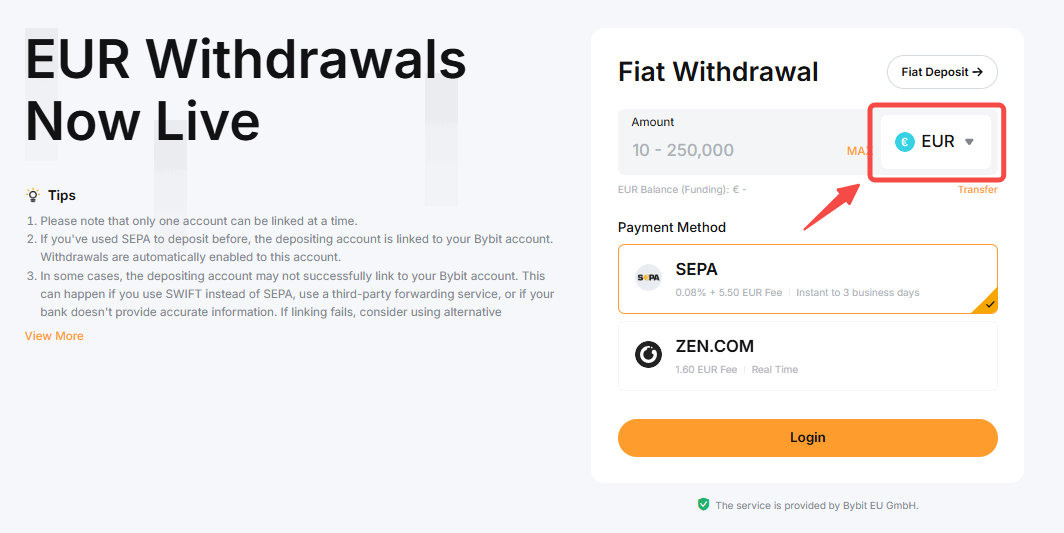Click the green shield verification icon
Screen dimensions: 1064x533
[x=704, y=505]
